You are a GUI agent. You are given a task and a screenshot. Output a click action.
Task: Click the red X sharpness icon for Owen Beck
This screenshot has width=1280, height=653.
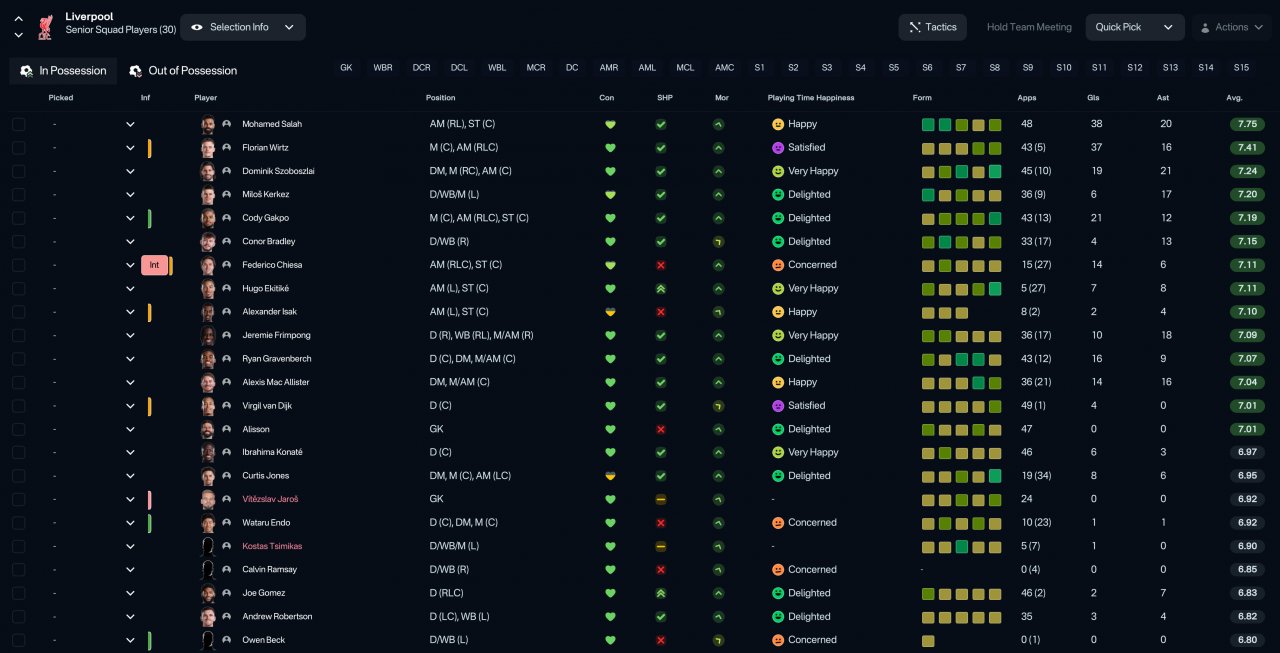click(661, 640)
